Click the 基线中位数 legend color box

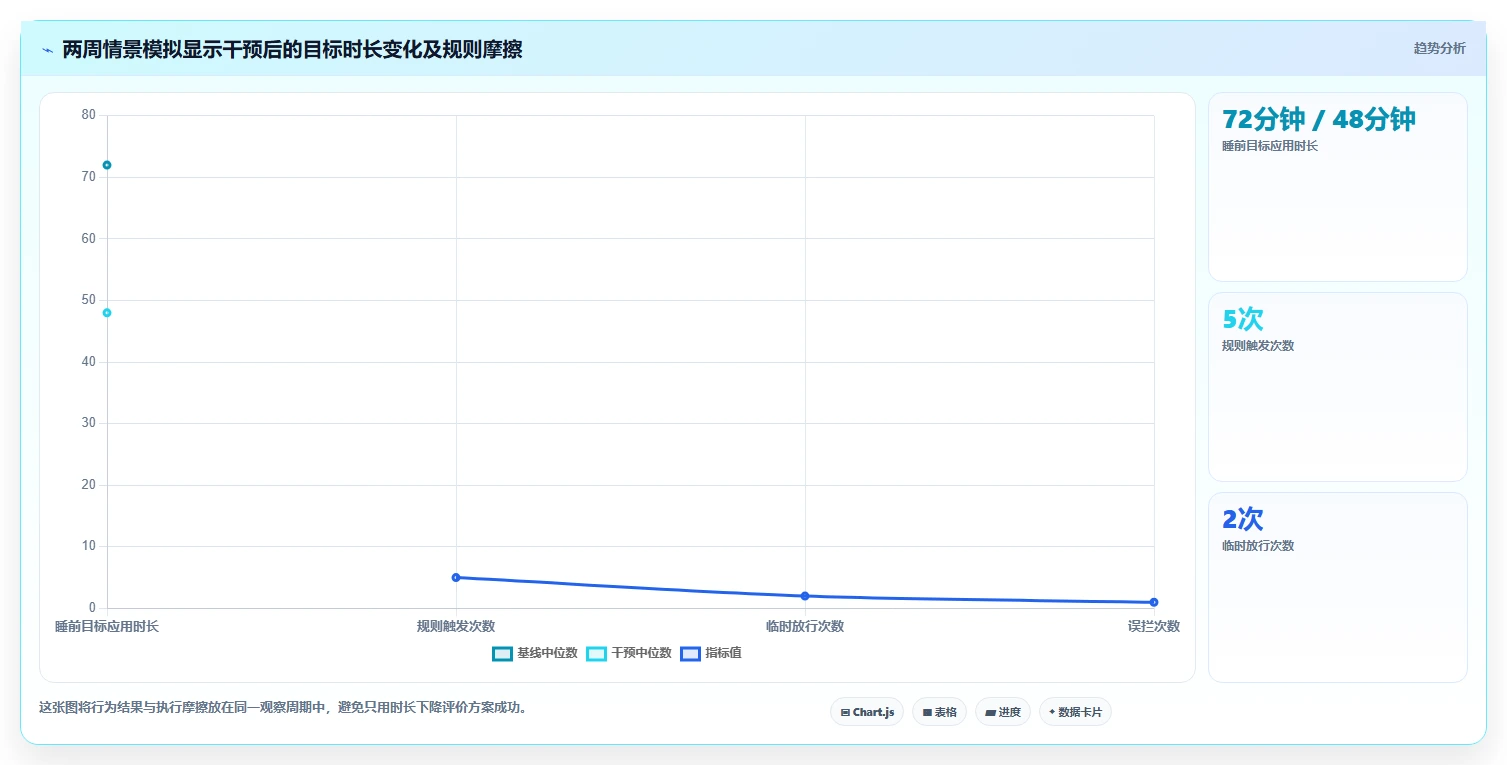tap(502, 654)
